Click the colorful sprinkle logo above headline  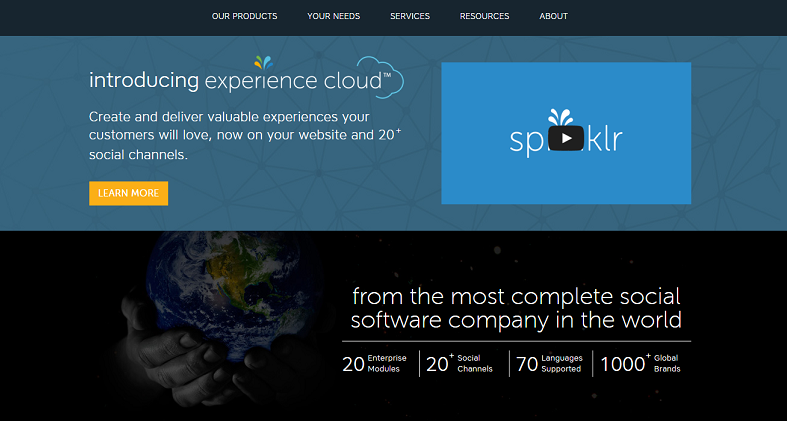264,63
